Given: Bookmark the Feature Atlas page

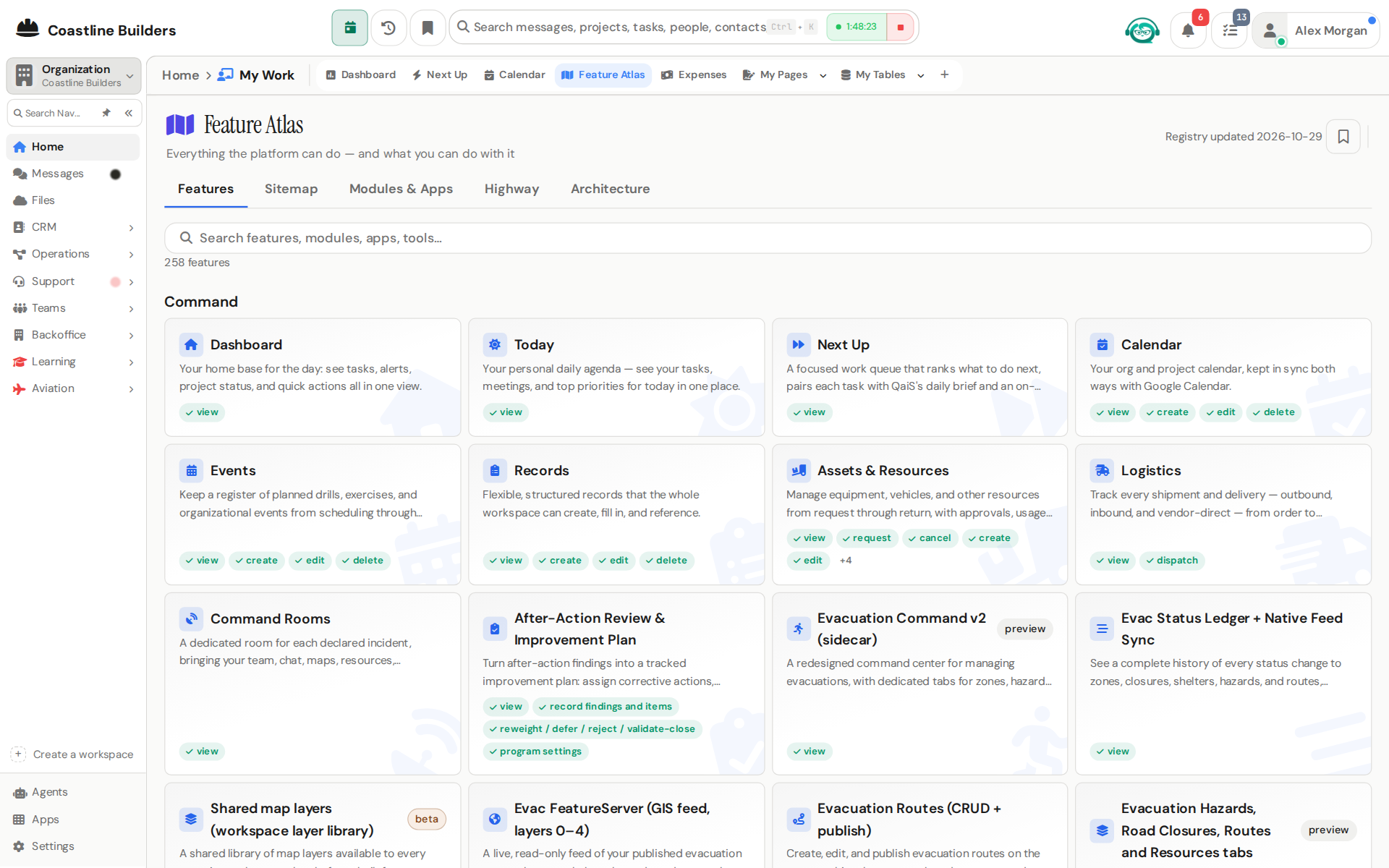Looking at the screenshot, I should point(1343,137).
